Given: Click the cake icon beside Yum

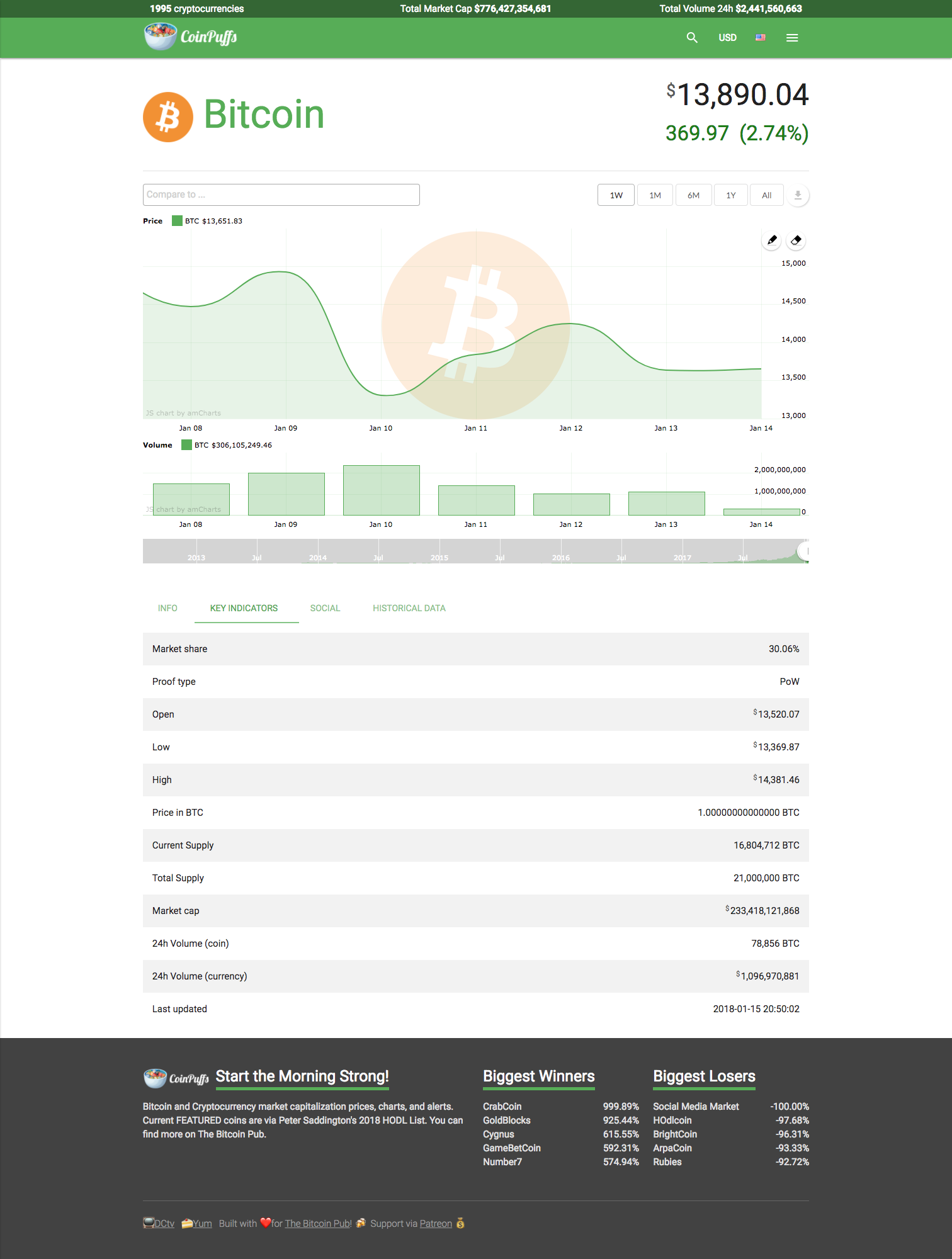Looking at the screenshot, I should click(x=186, y=1223).
